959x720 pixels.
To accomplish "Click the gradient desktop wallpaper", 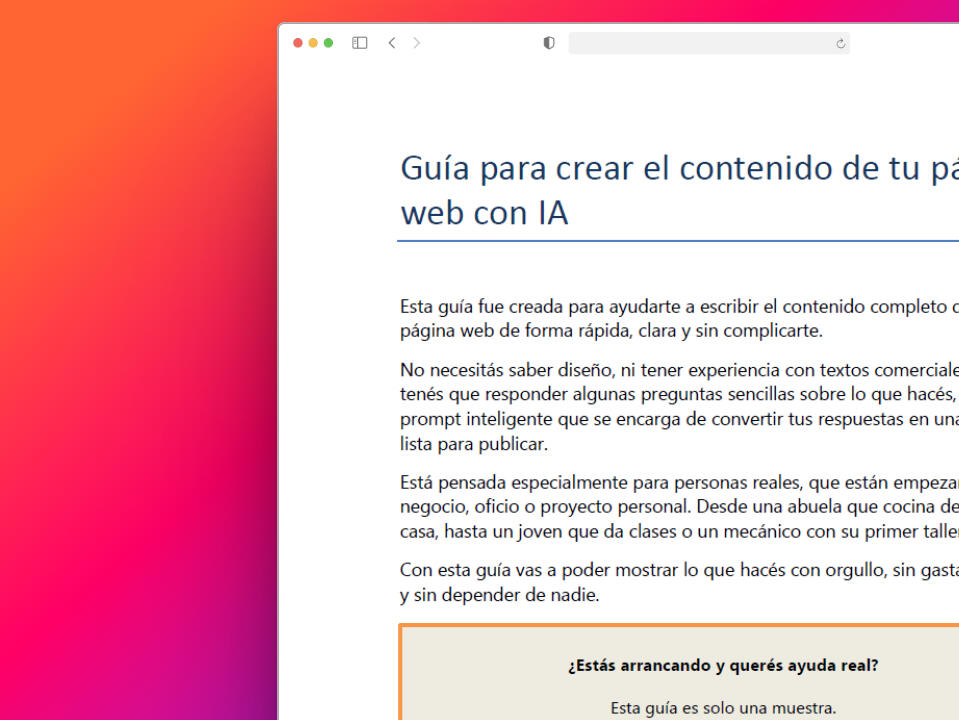I will click(x=130, y=350).
